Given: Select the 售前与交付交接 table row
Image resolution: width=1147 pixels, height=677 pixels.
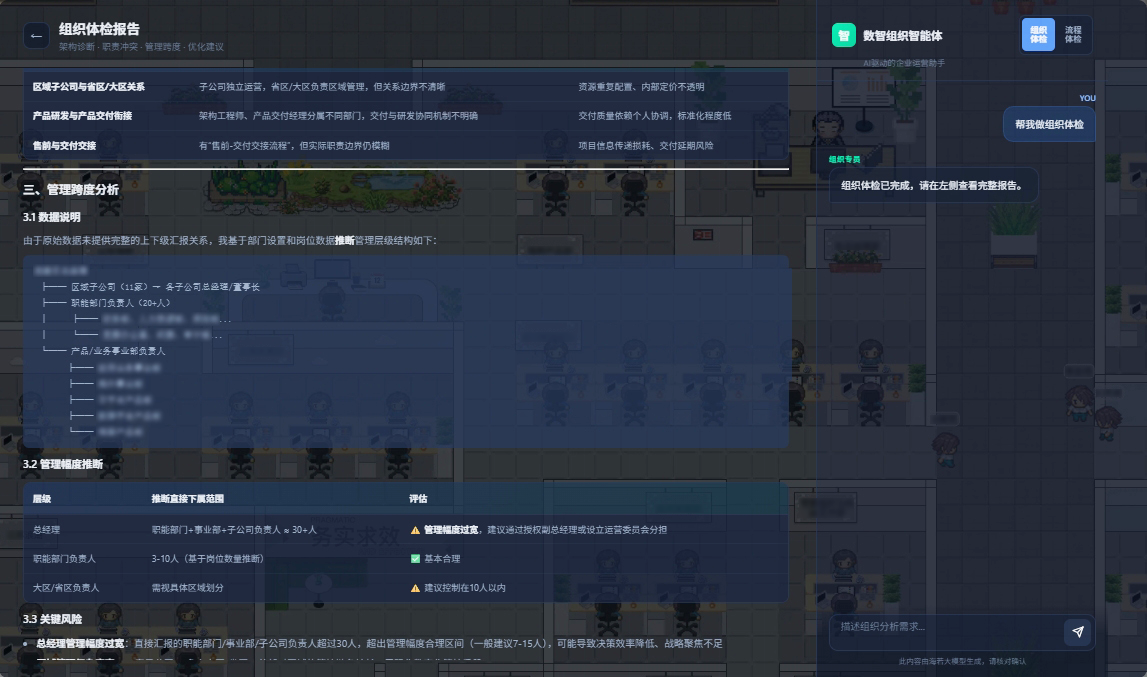Looking at the screenshot, I should [x=65, y=146].
